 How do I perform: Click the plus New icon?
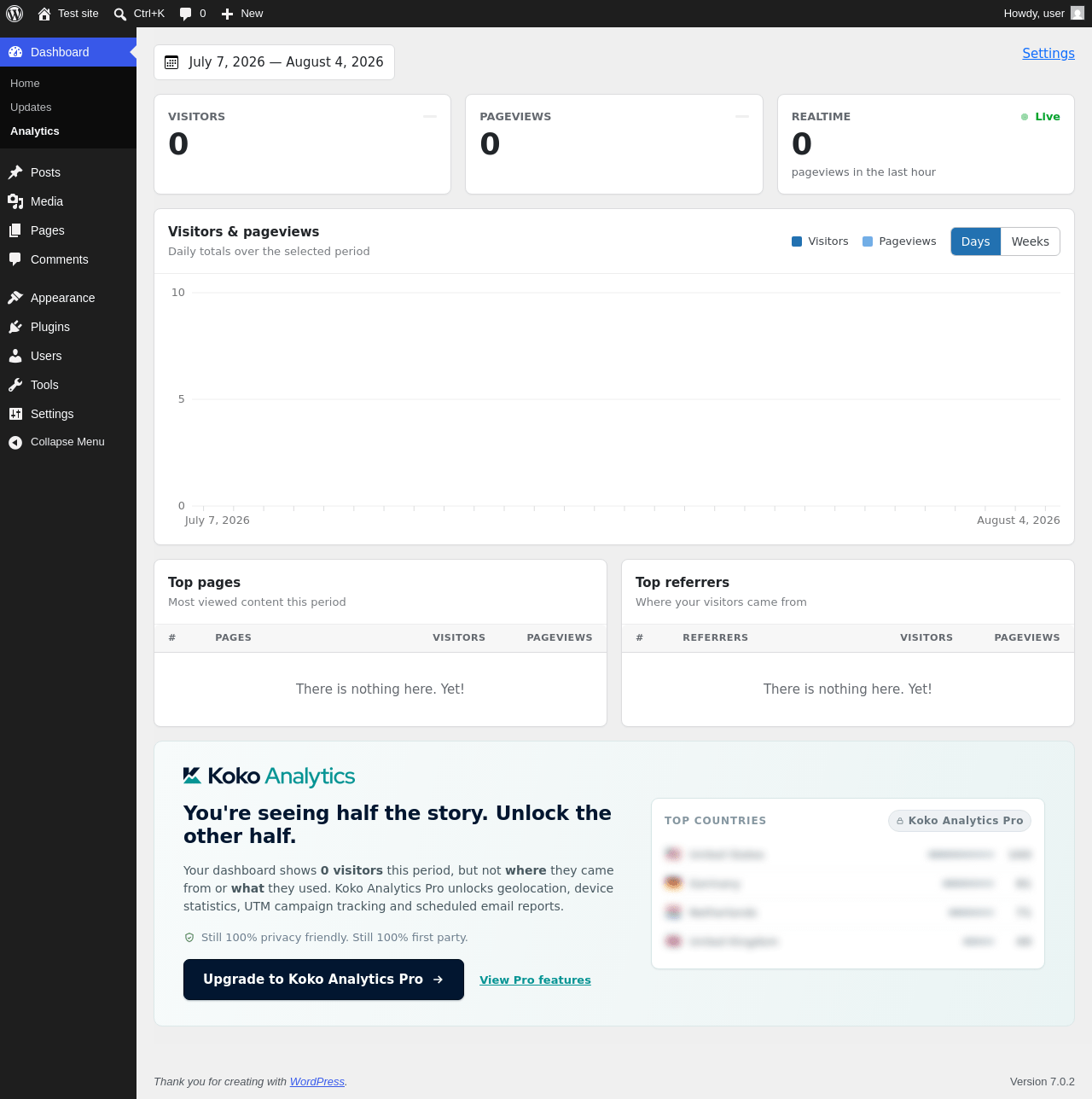[227, 14]
